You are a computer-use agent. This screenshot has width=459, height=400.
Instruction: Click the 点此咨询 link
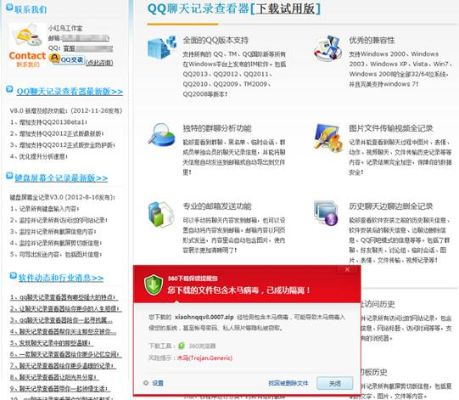(100, 63)
